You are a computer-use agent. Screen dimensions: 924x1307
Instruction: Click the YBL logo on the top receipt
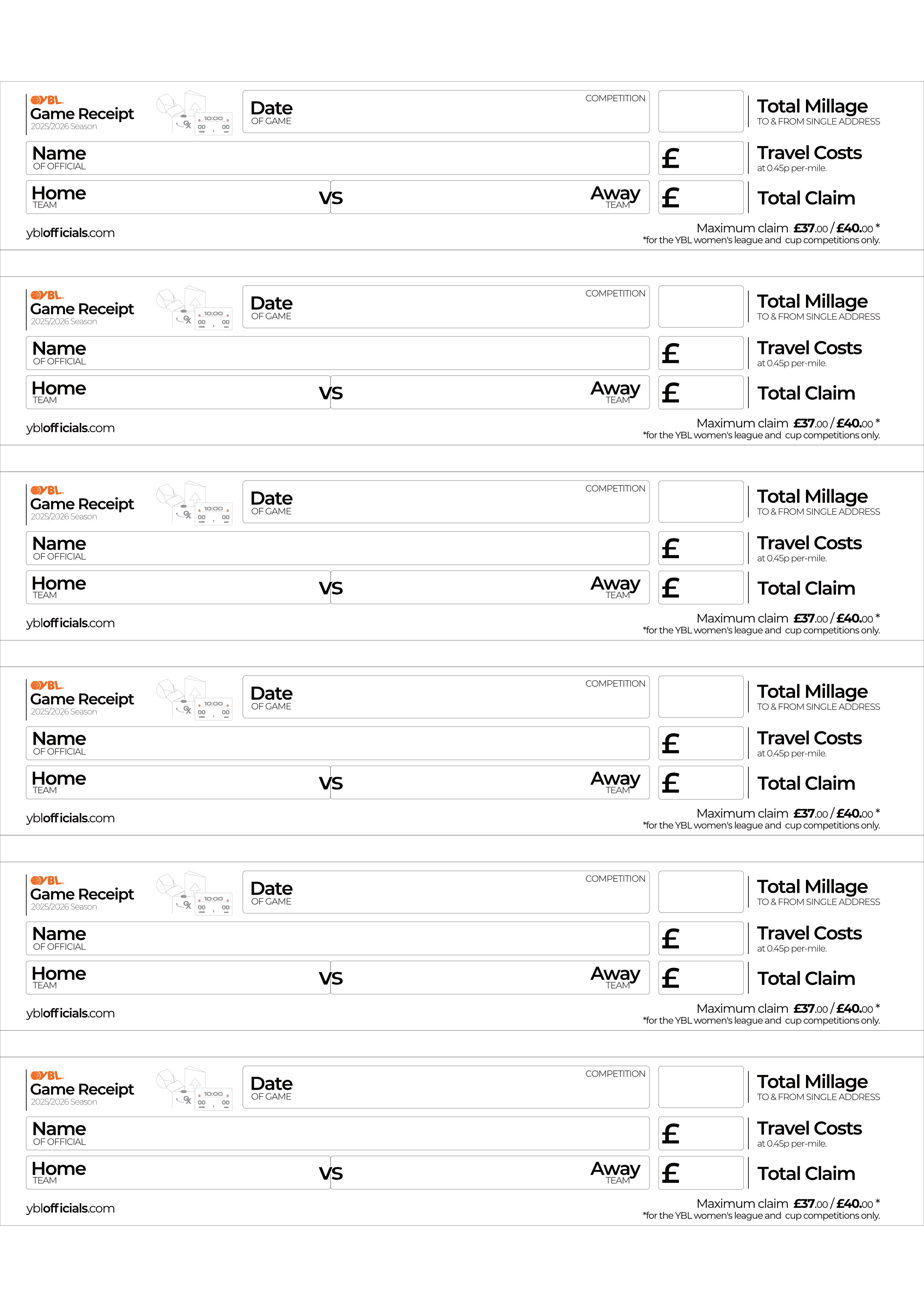click(47, 100)
